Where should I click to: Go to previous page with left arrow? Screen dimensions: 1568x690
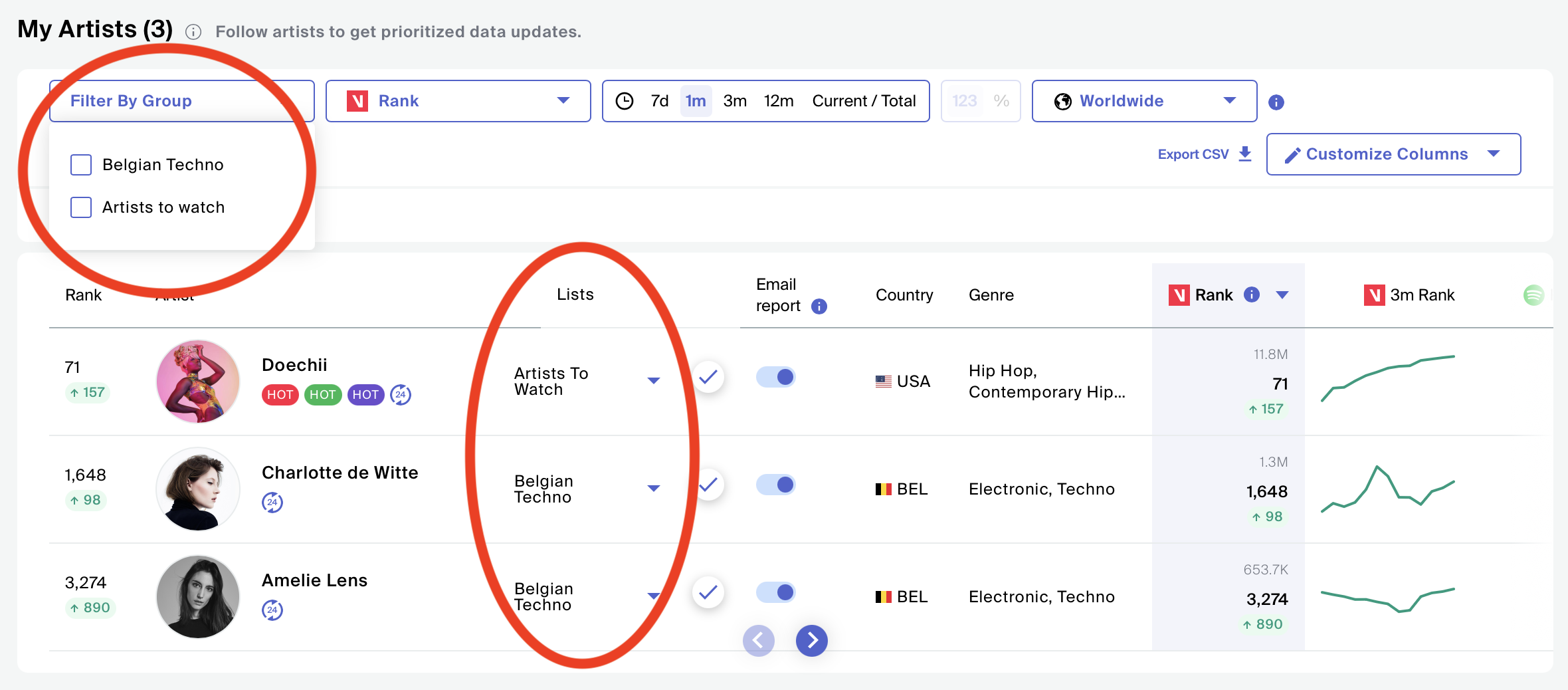[759, 640]
